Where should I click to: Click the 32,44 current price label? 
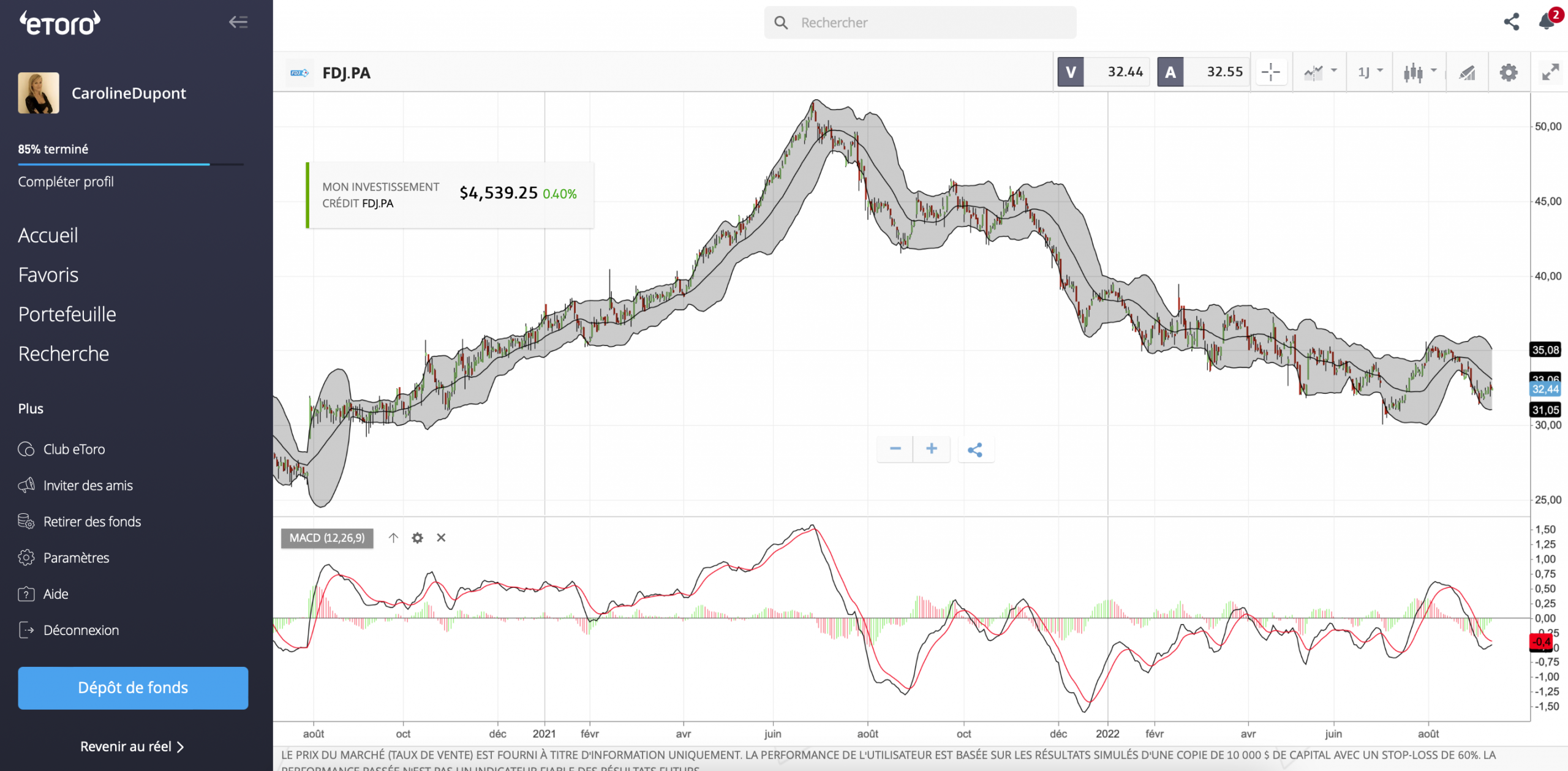click(x=1545, y=389)
